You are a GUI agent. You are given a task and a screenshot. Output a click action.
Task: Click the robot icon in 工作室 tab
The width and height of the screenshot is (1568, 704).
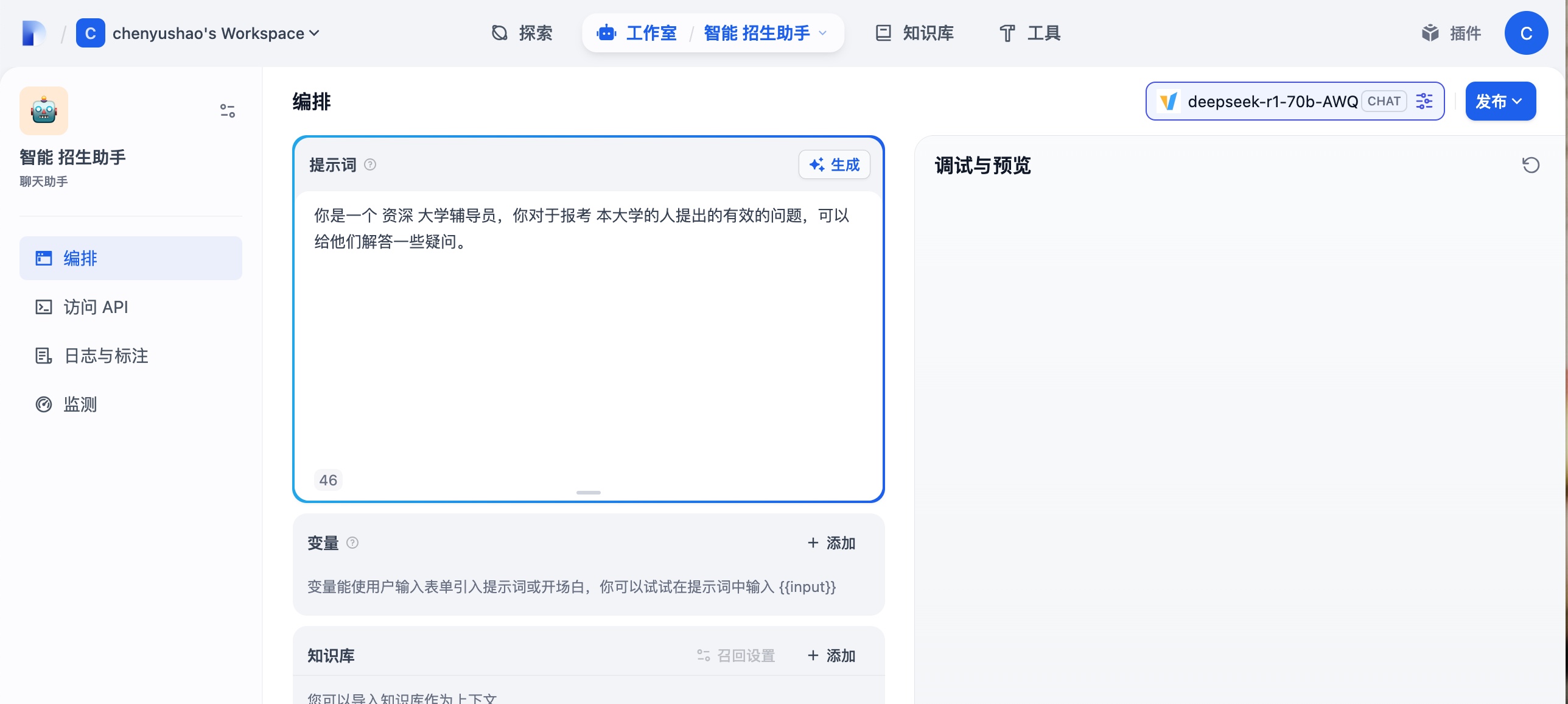606,33
